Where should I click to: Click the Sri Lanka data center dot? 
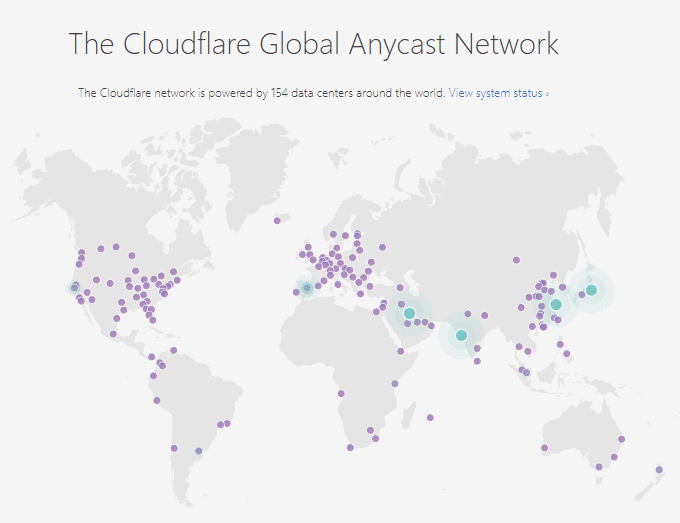[x=477, y=361]
